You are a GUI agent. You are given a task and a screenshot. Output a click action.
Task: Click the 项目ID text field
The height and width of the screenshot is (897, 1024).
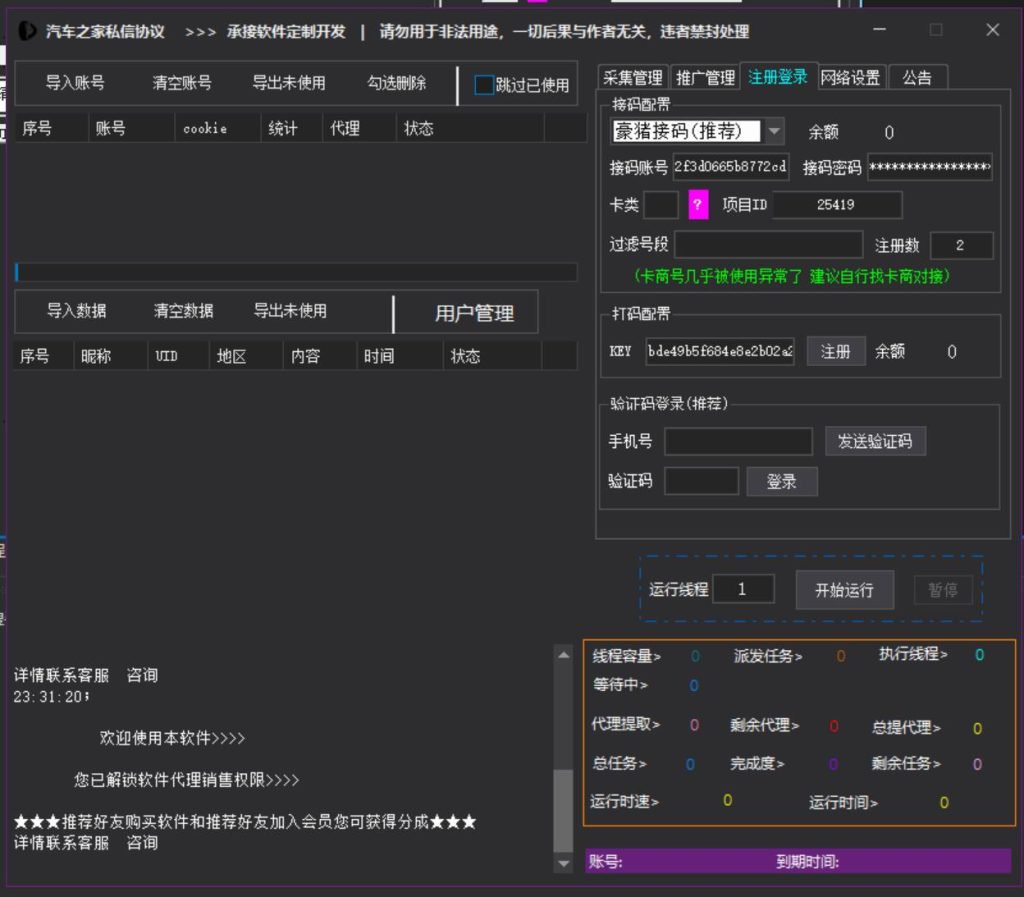tap(836, 205)
